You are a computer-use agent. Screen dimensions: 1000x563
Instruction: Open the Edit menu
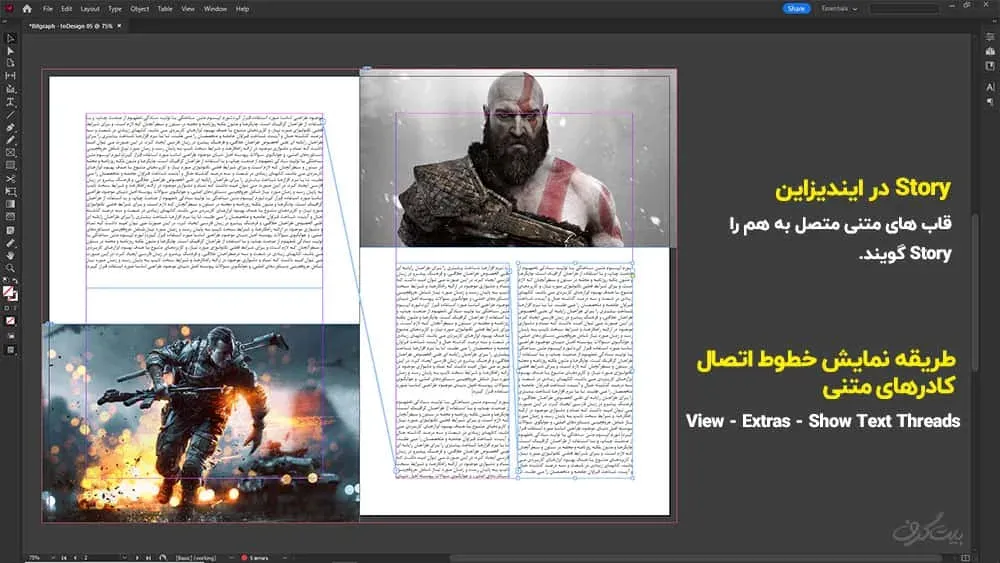[x=66, y=9]
